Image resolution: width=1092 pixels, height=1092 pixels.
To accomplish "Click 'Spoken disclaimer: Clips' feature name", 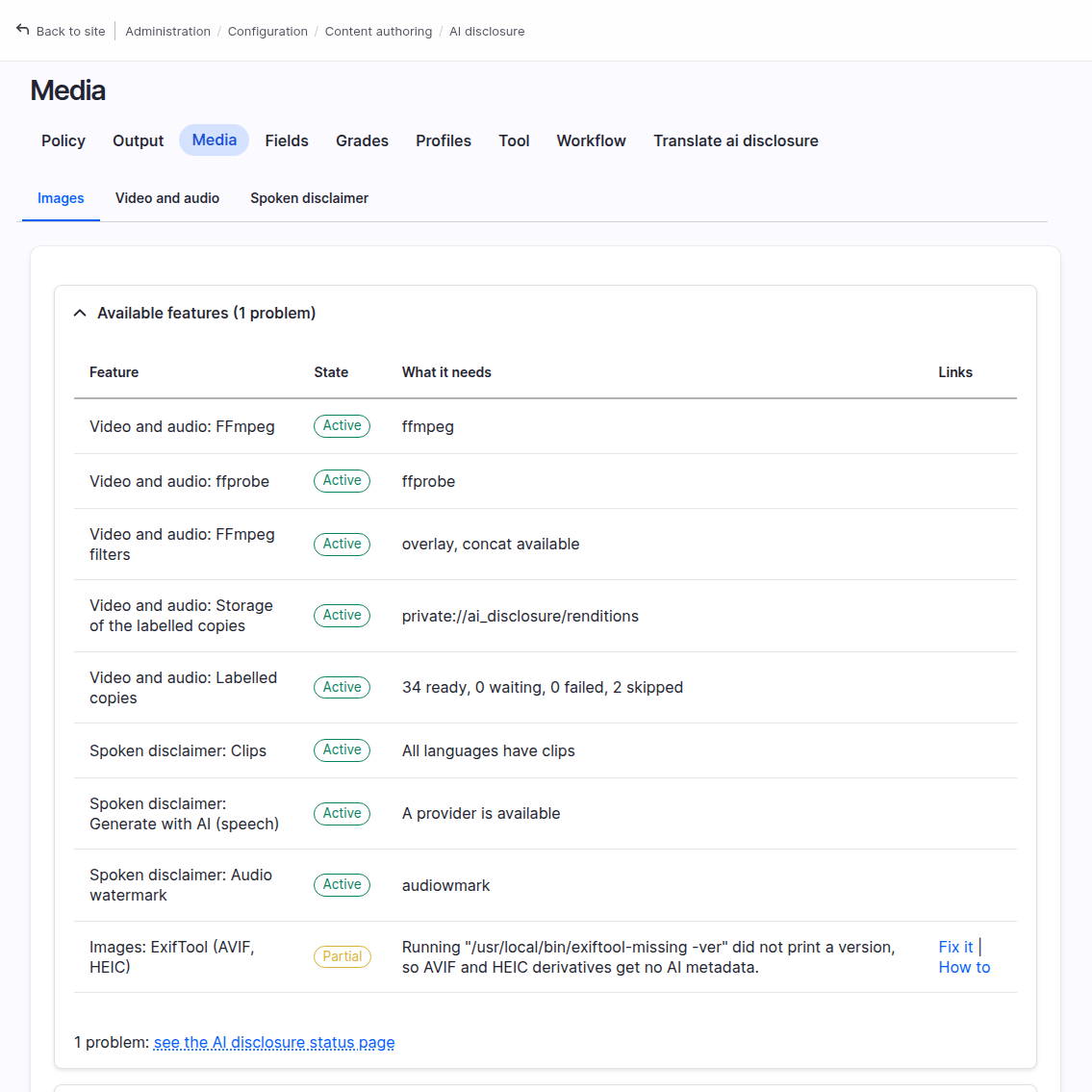I will pyautogui.click(x=178, y=751).
